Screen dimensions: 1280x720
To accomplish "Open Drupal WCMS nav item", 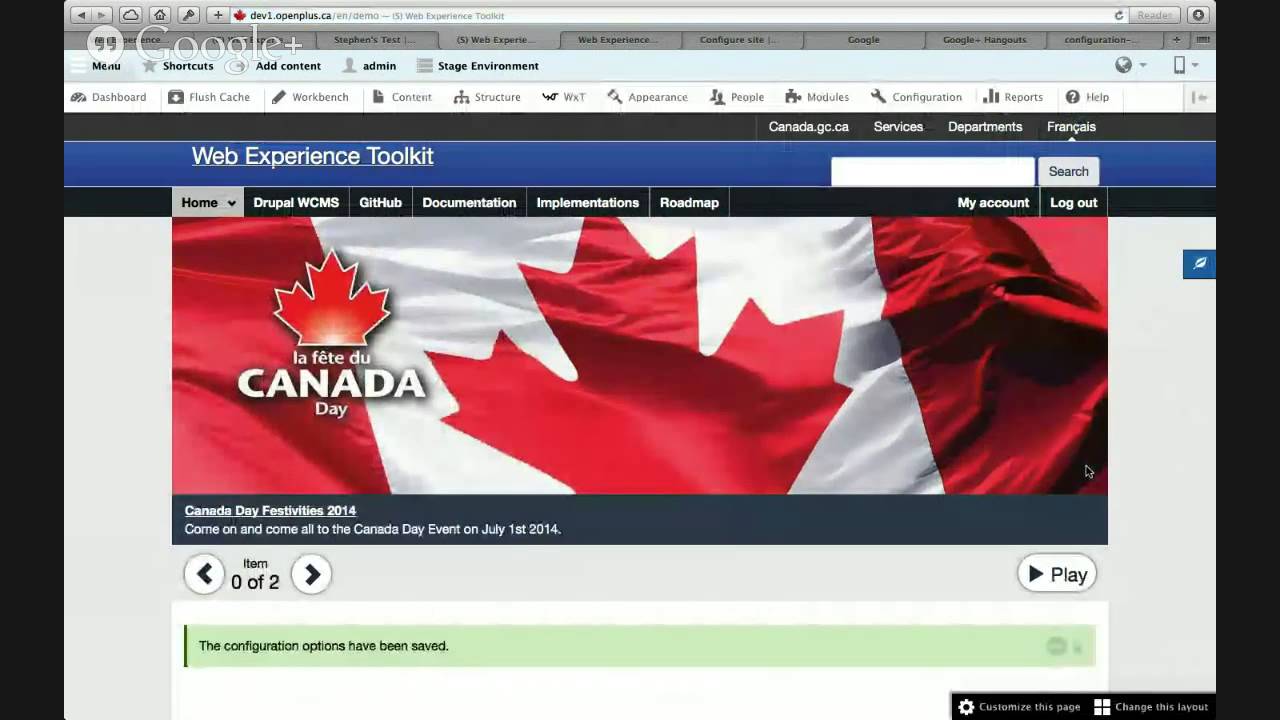I will tap(296, 203).
